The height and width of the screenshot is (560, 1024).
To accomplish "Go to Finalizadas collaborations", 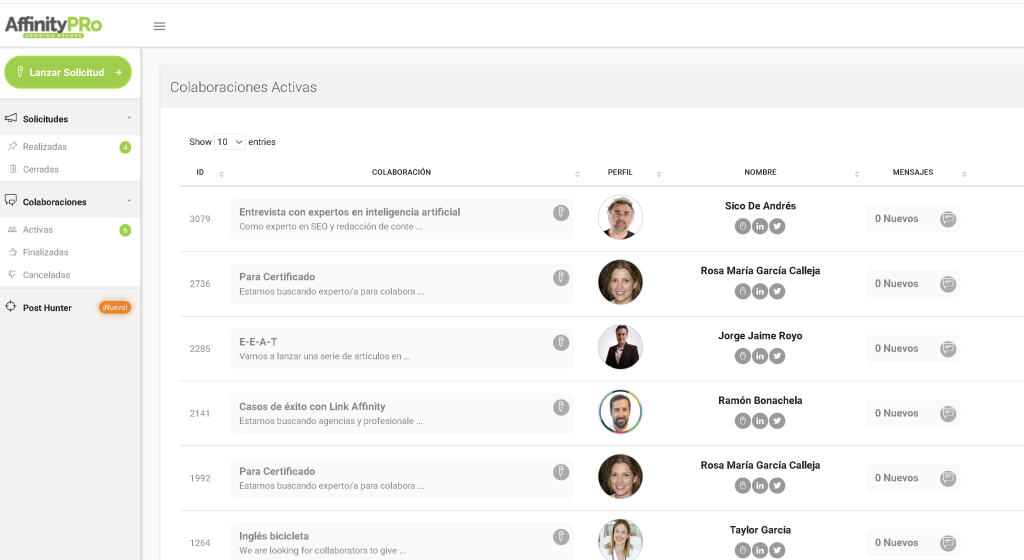I will click(45, 252).
